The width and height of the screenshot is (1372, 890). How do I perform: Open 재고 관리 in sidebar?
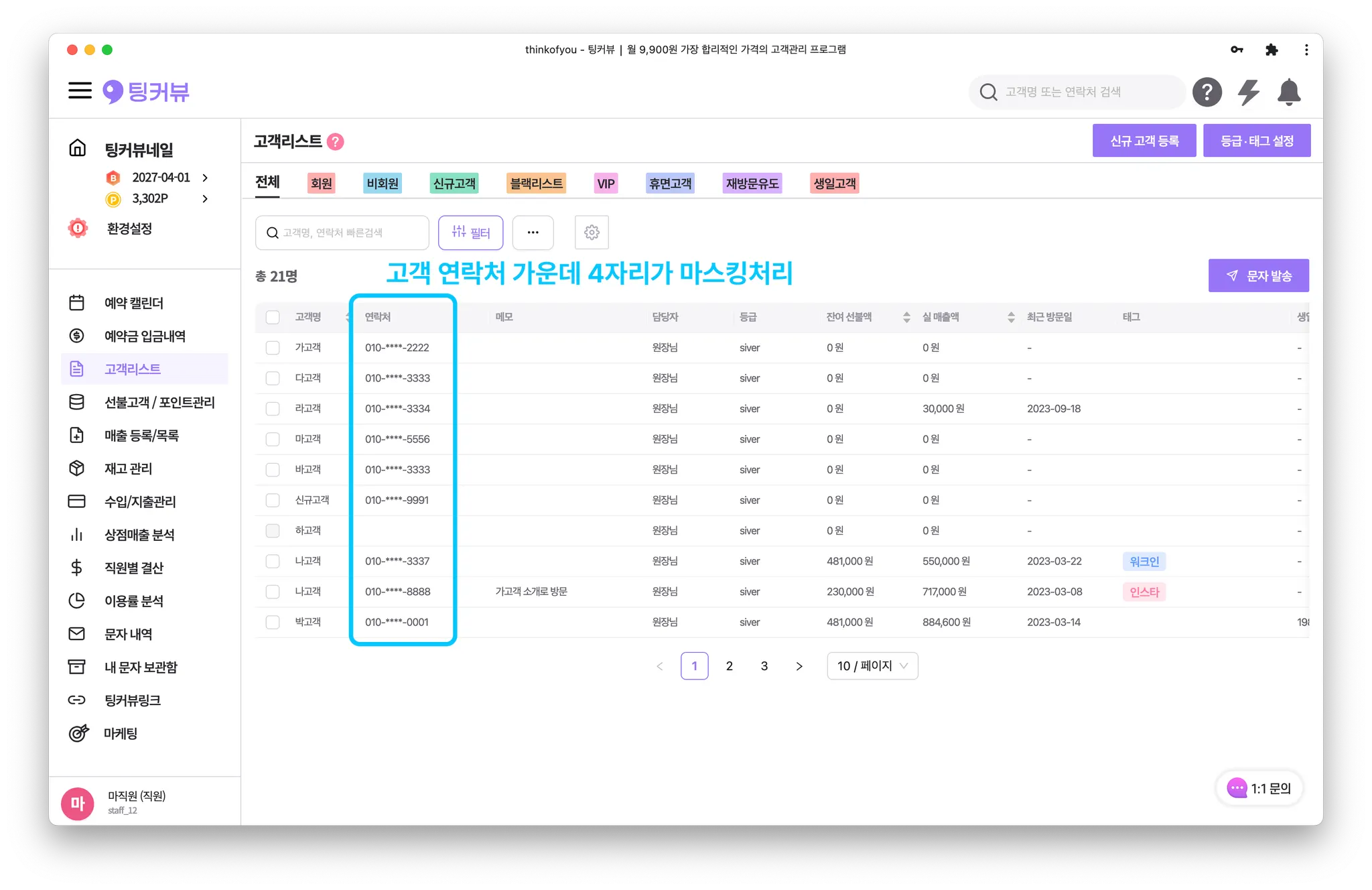pos(128,468)
